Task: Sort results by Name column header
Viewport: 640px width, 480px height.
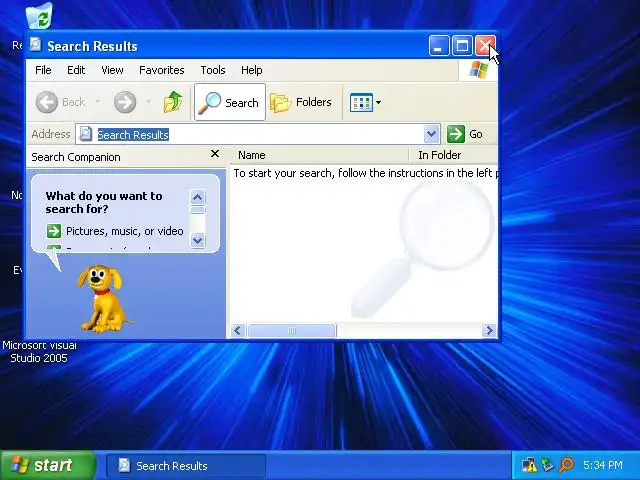Action: point(320,155)
